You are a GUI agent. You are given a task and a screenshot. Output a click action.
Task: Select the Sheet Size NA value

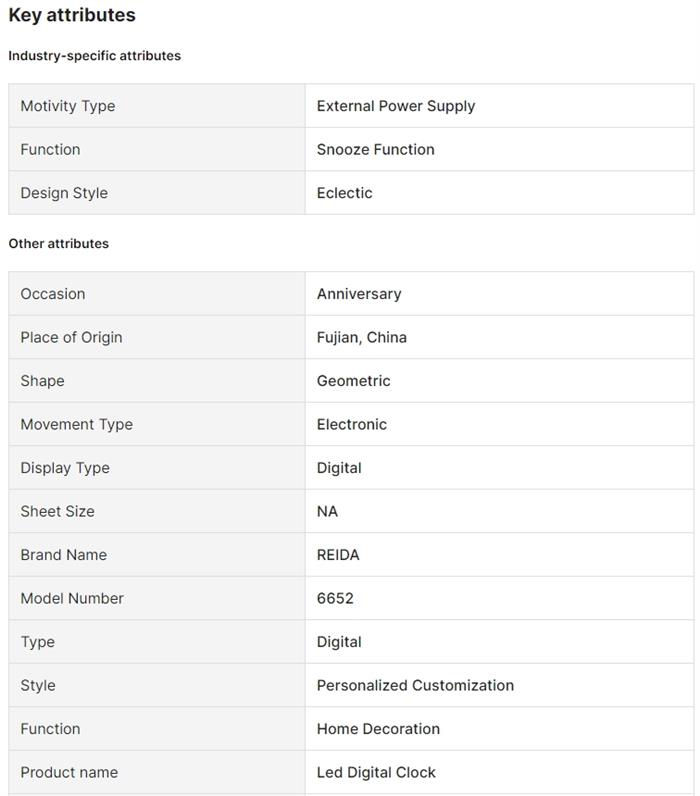328,512
